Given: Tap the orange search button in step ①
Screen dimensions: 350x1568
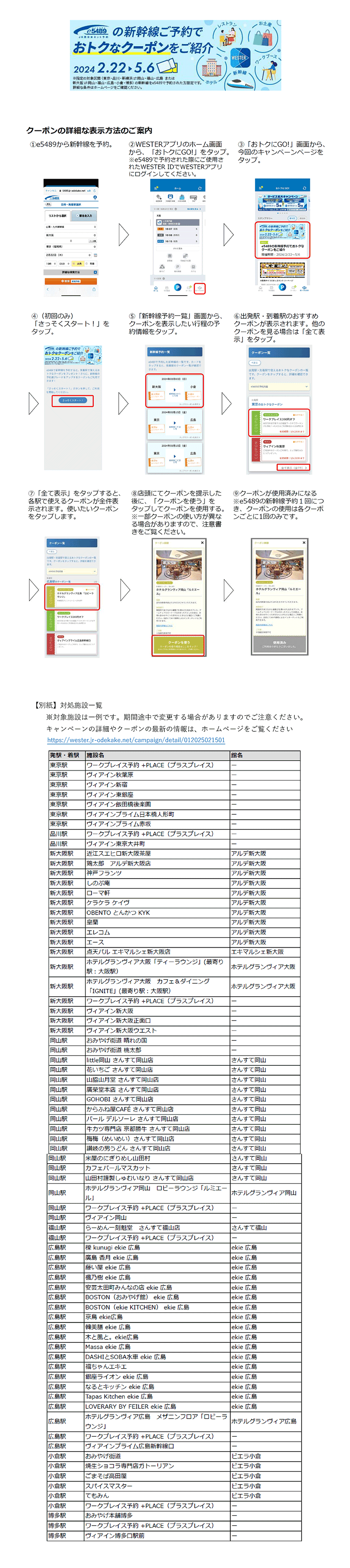Looking at the screenshot, I should click(71, 281).
